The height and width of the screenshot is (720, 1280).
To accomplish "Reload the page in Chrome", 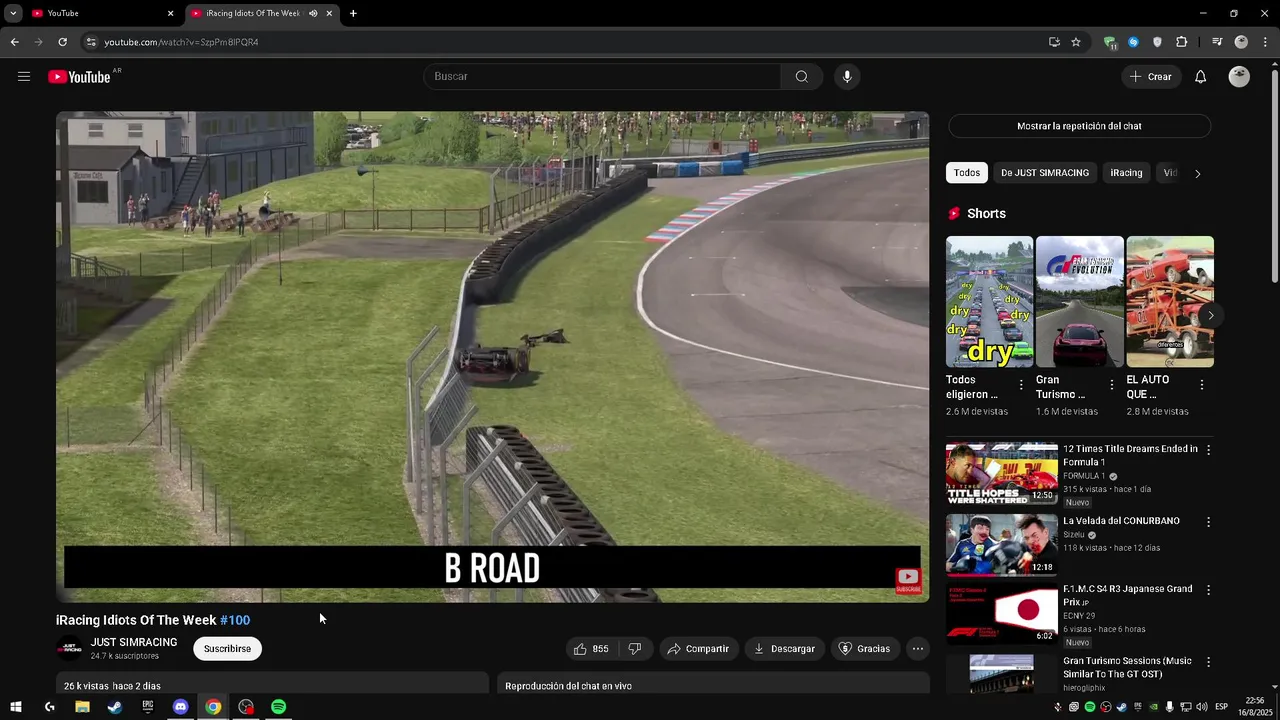I will click(62, 42).
